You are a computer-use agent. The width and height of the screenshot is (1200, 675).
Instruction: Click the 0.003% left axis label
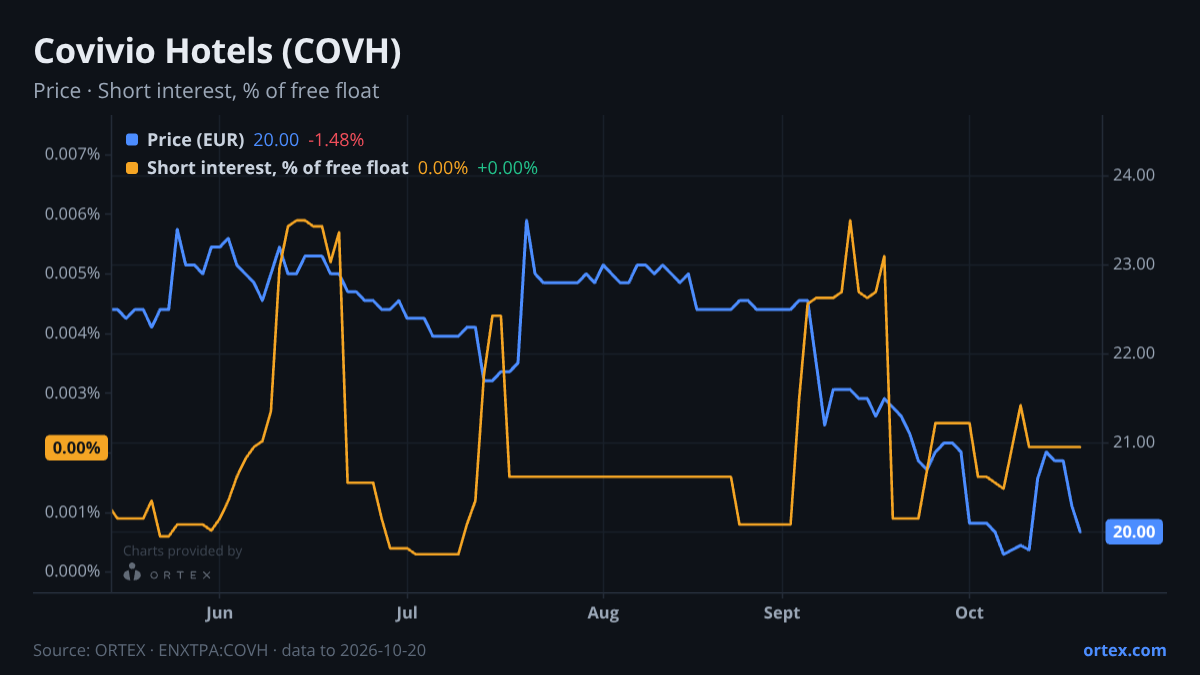pyautogui.click(x=72, y=393)
